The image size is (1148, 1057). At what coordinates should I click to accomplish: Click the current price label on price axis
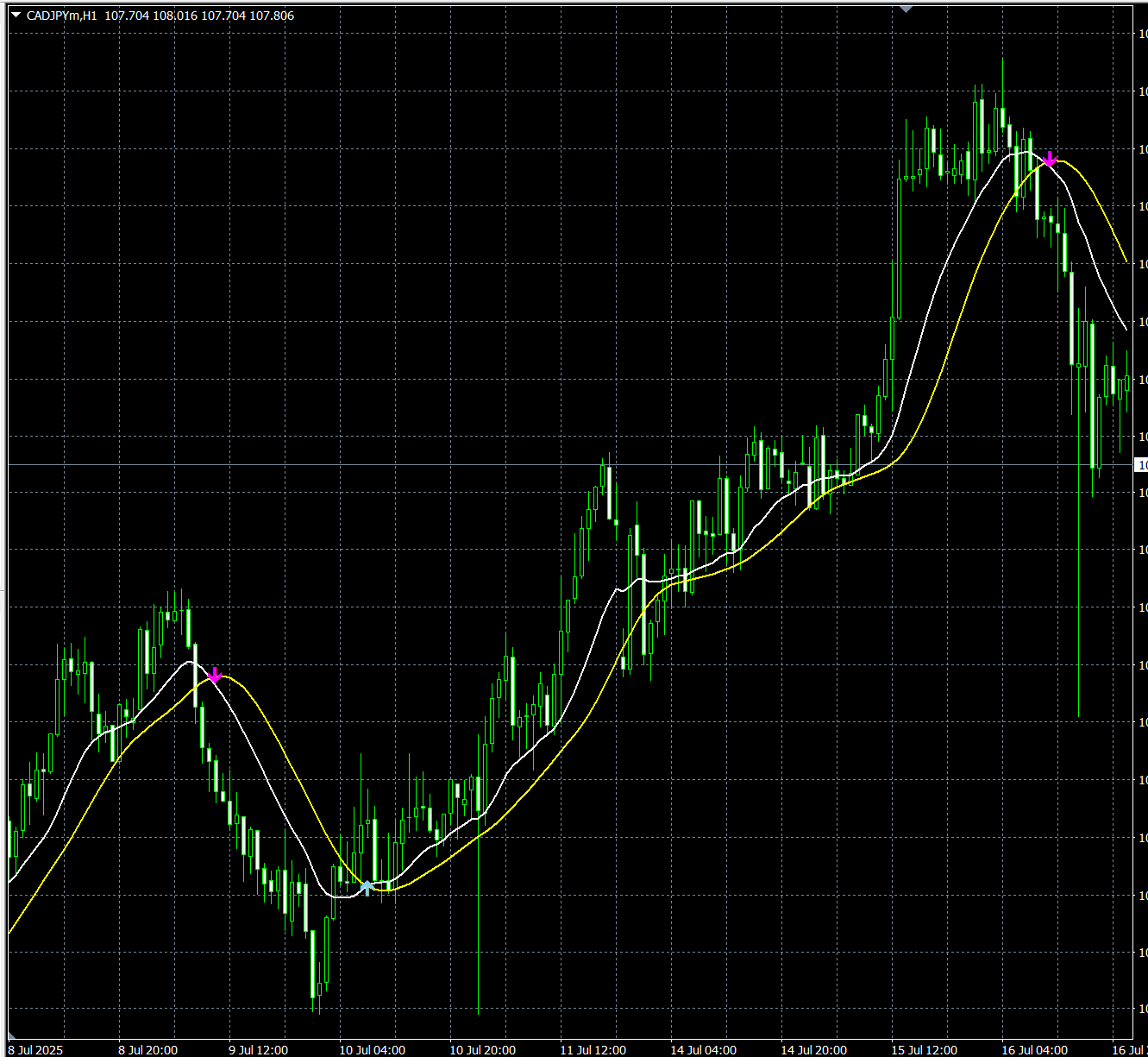coord(1141,465)
